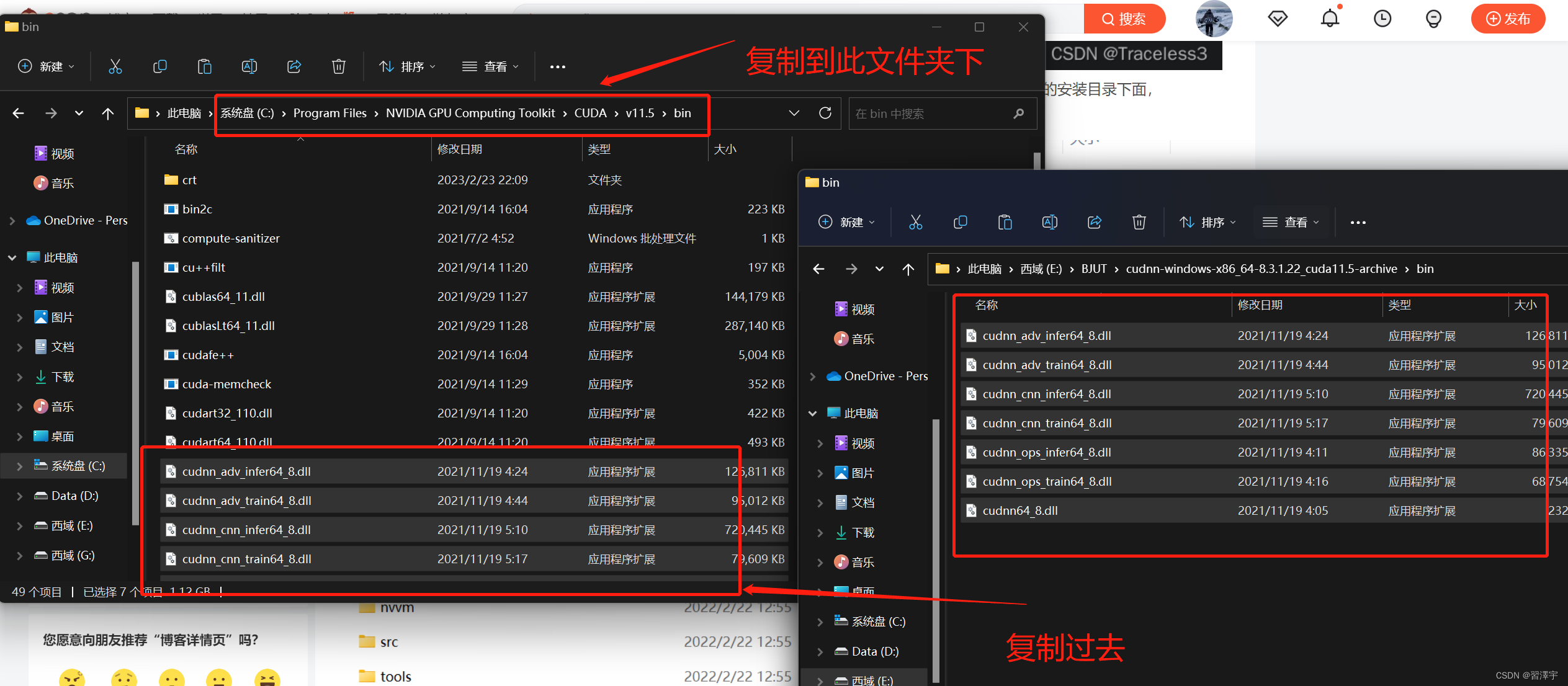Go back in cudnn bin window navigation
The image size is (1568, 686).
819,269
